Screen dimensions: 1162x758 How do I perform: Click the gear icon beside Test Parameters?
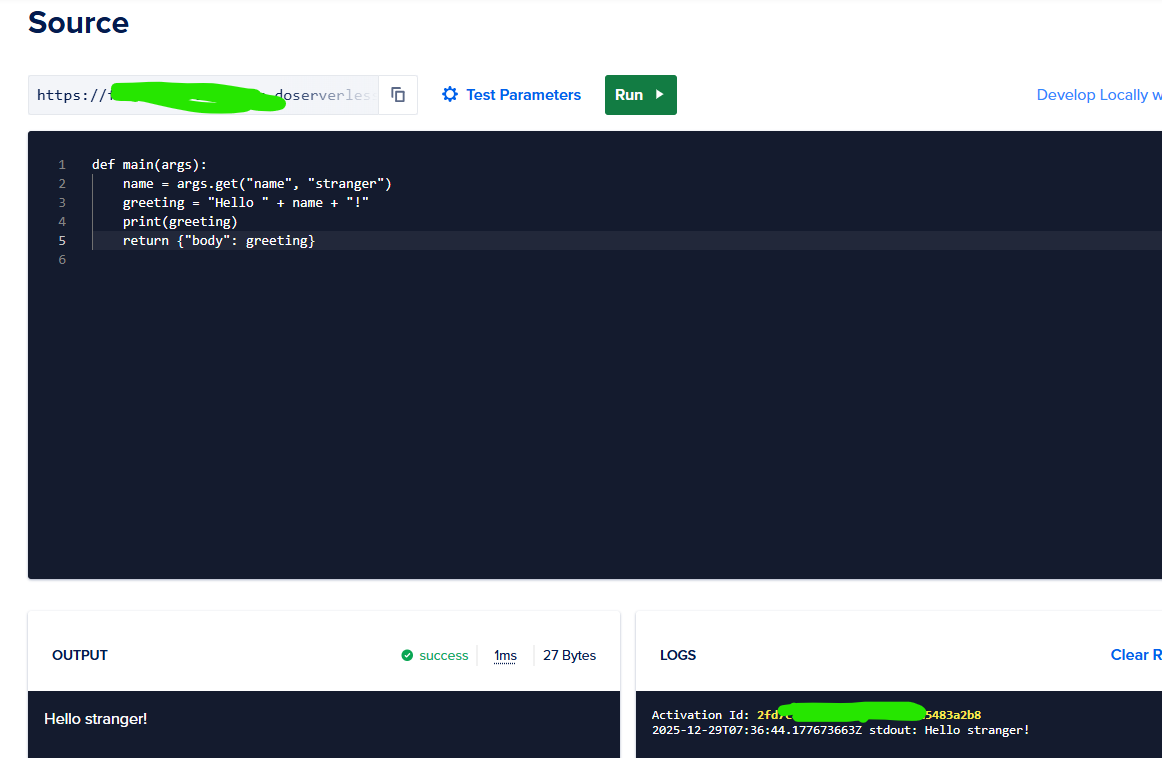coord(450,95)
